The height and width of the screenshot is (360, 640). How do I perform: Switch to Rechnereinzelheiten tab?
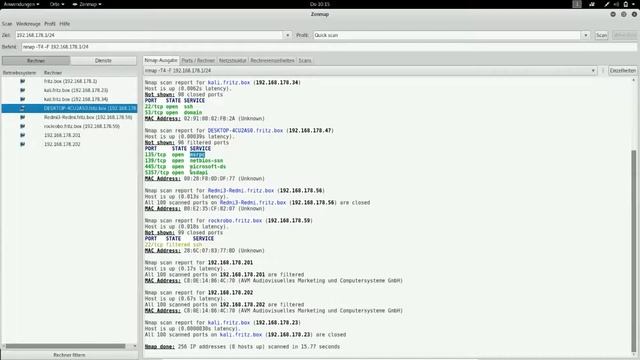pos(272,60)
